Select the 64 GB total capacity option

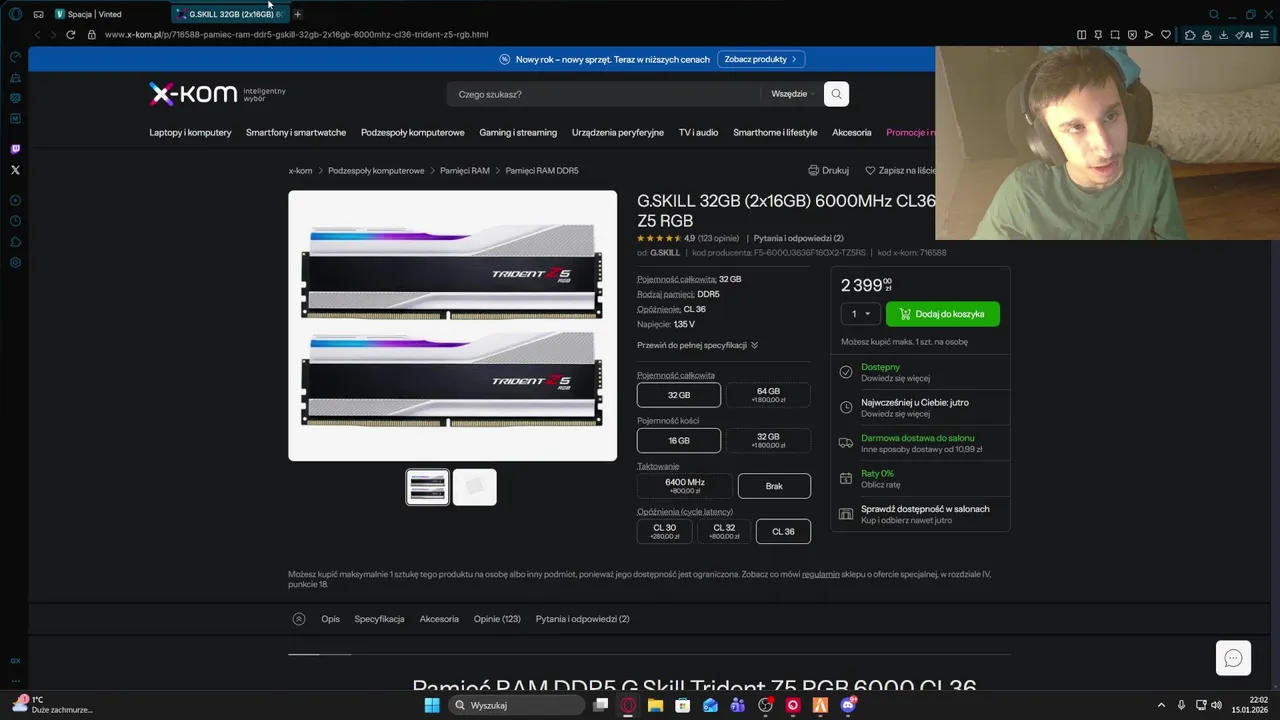click(768, 395)
